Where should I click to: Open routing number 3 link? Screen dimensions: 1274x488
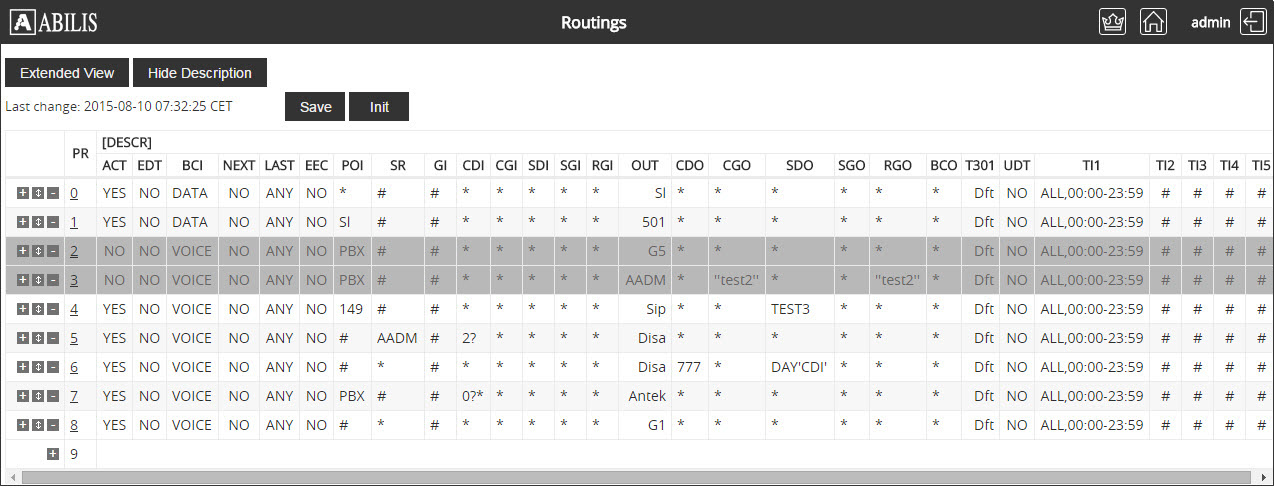tap(74, 280)
